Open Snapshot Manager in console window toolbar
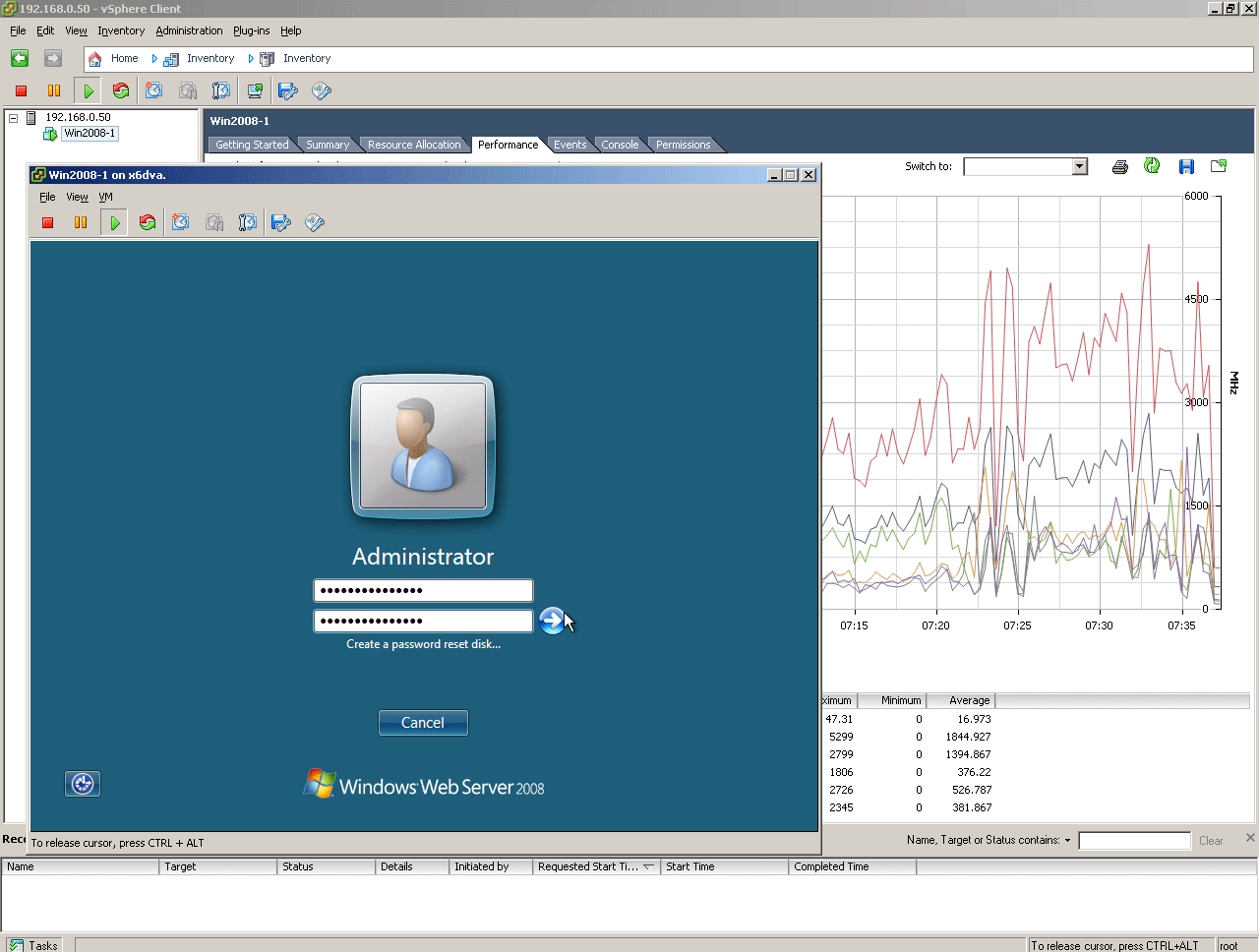Viewport: 1259px width, 952px height. [248, 222]
